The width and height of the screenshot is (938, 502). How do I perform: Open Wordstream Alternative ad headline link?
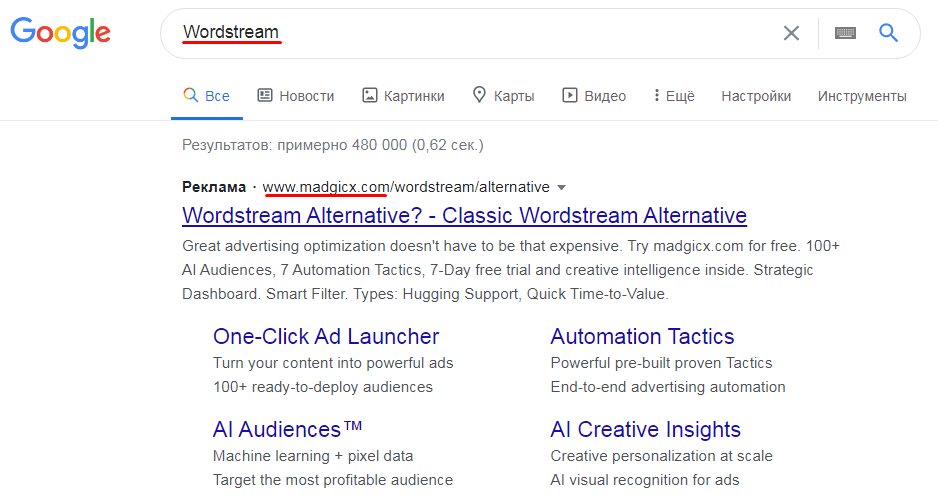click(464, 215)
